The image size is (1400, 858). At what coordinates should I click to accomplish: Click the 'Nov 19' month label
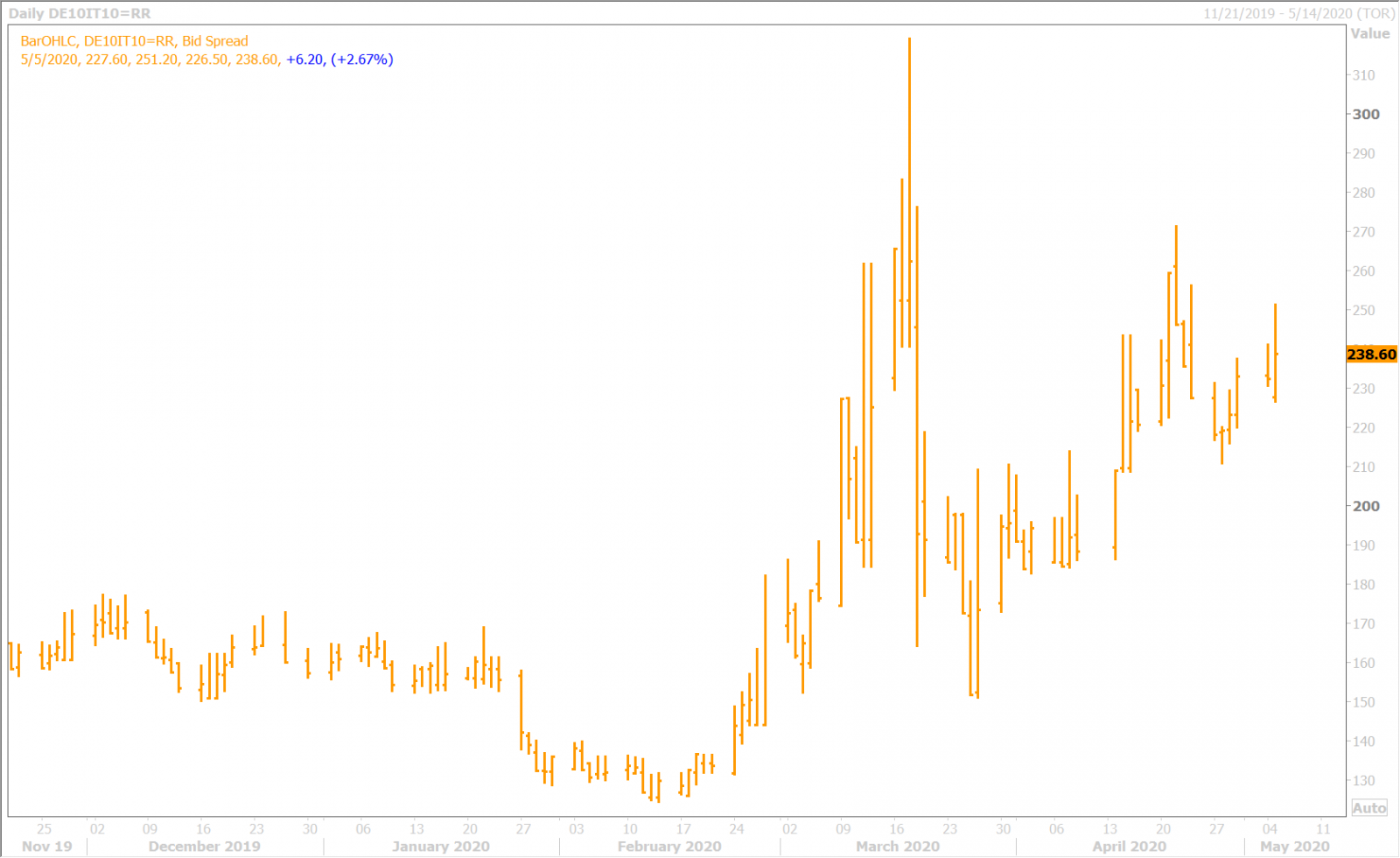(47, 847)
